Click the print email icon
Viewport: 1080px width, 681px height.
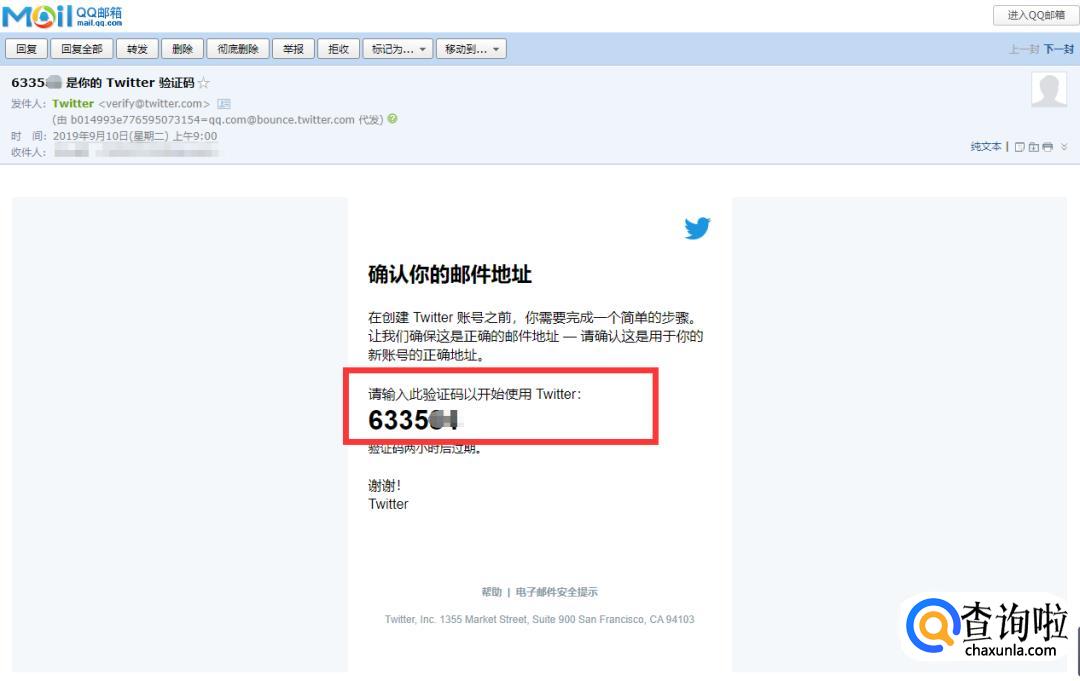pyautogui.click(x=1048, y=147)
